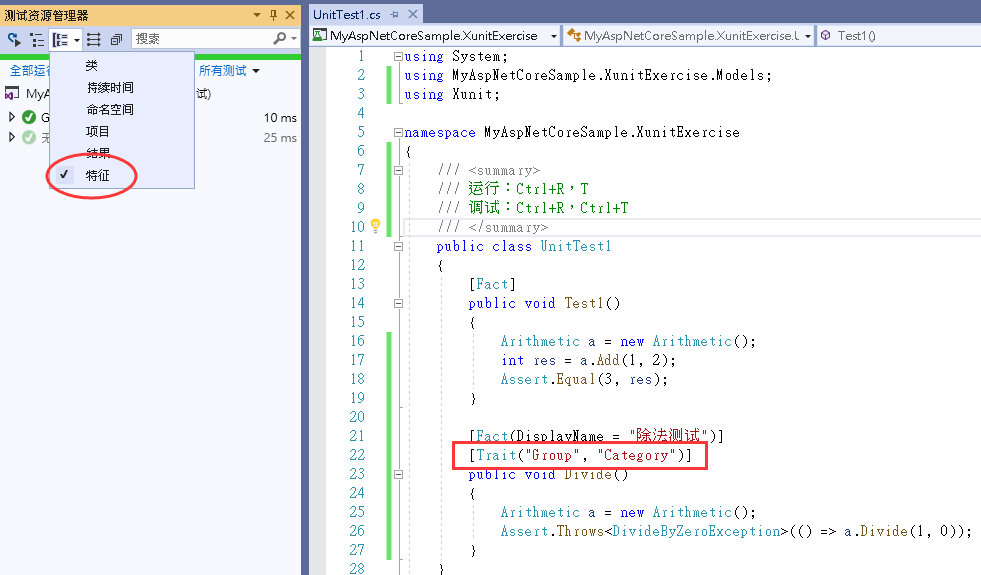Click the 全部运行 run all link
This screenshot has width=981, height=575.
(x=29, y=71)
